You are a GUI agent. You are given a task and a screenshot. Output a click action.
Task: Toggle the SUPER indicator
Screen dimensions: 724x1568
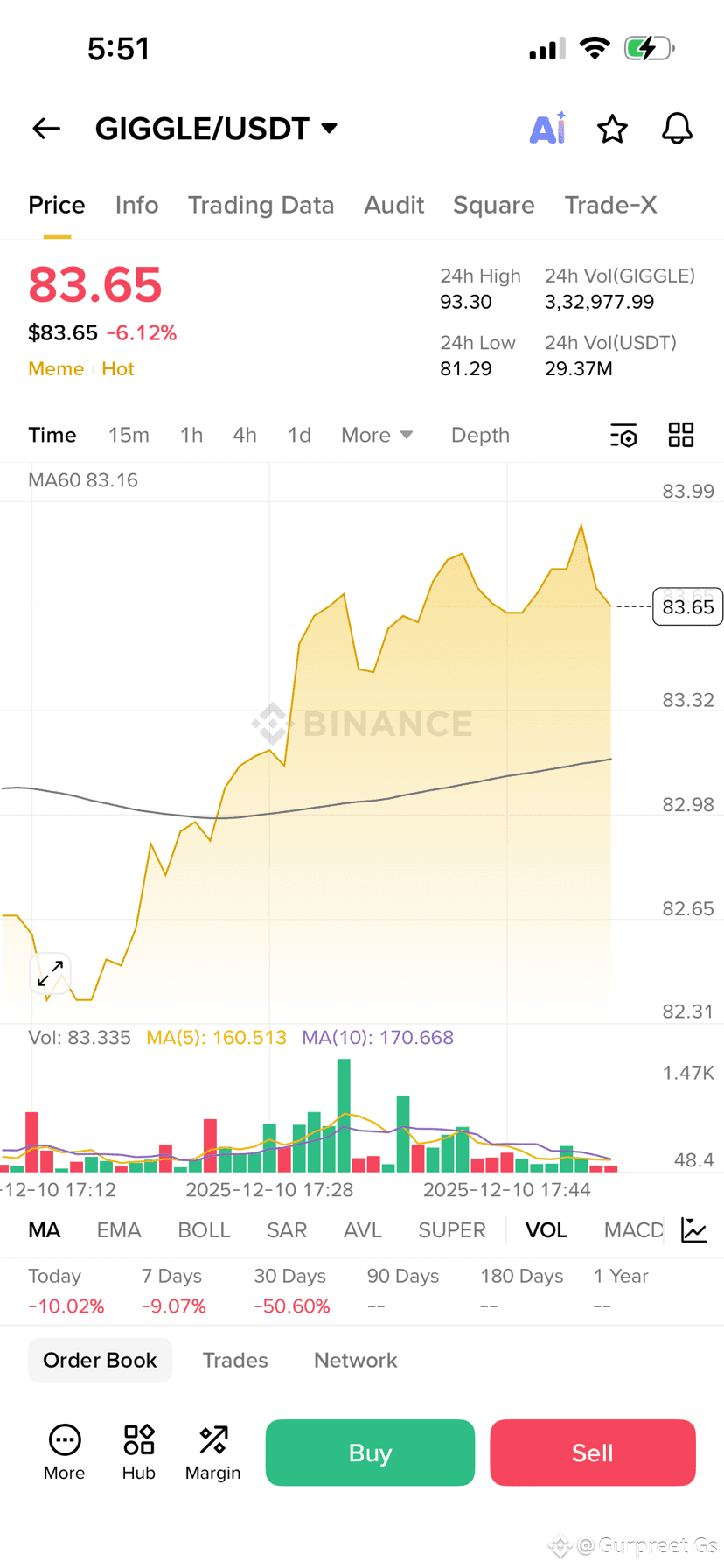tap(452, 1230)
